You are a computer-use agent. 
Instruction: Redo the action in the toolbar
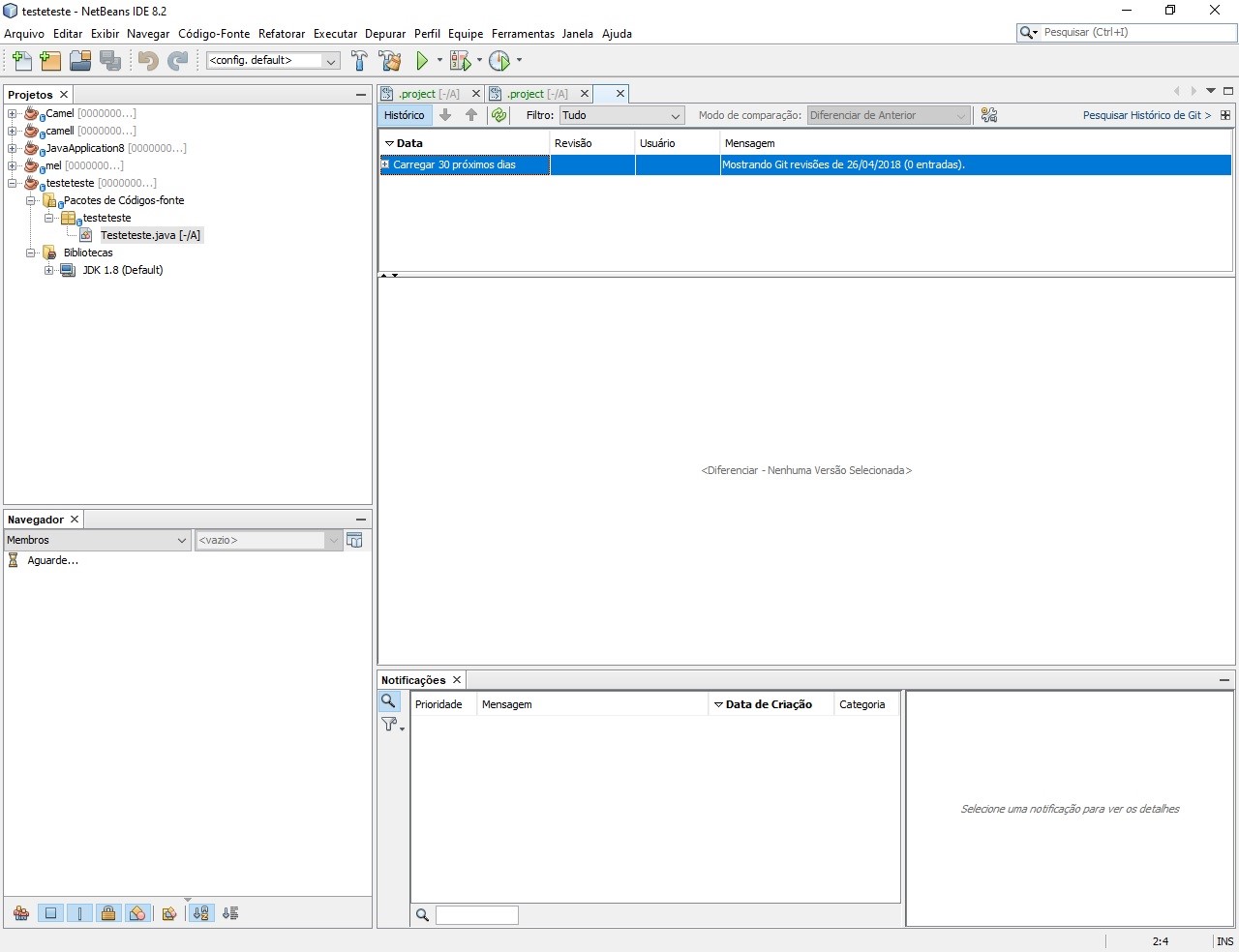[178, 61]
